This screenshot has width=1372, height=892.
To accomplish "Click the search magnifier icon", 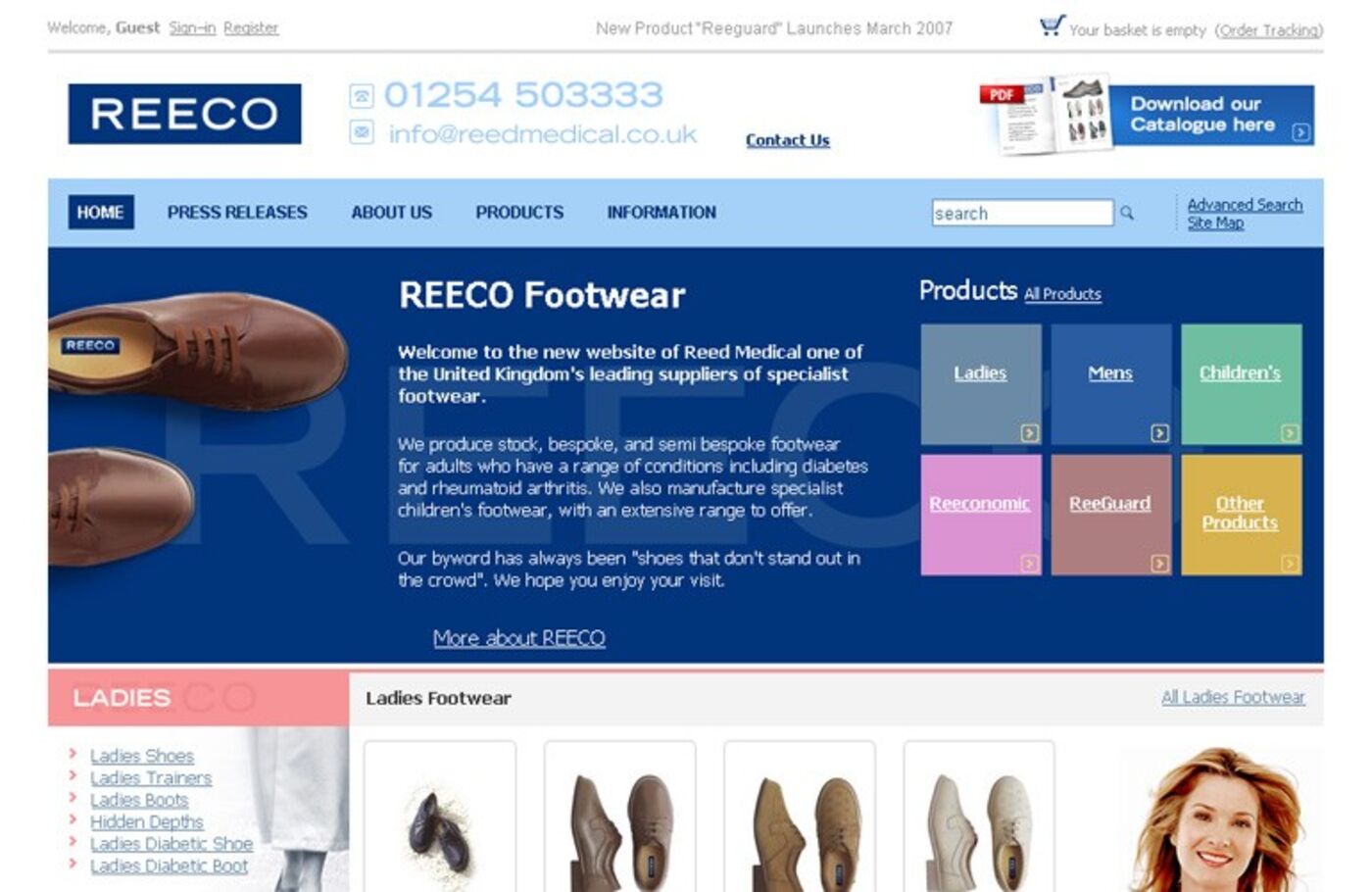I will coord(1127,213).
